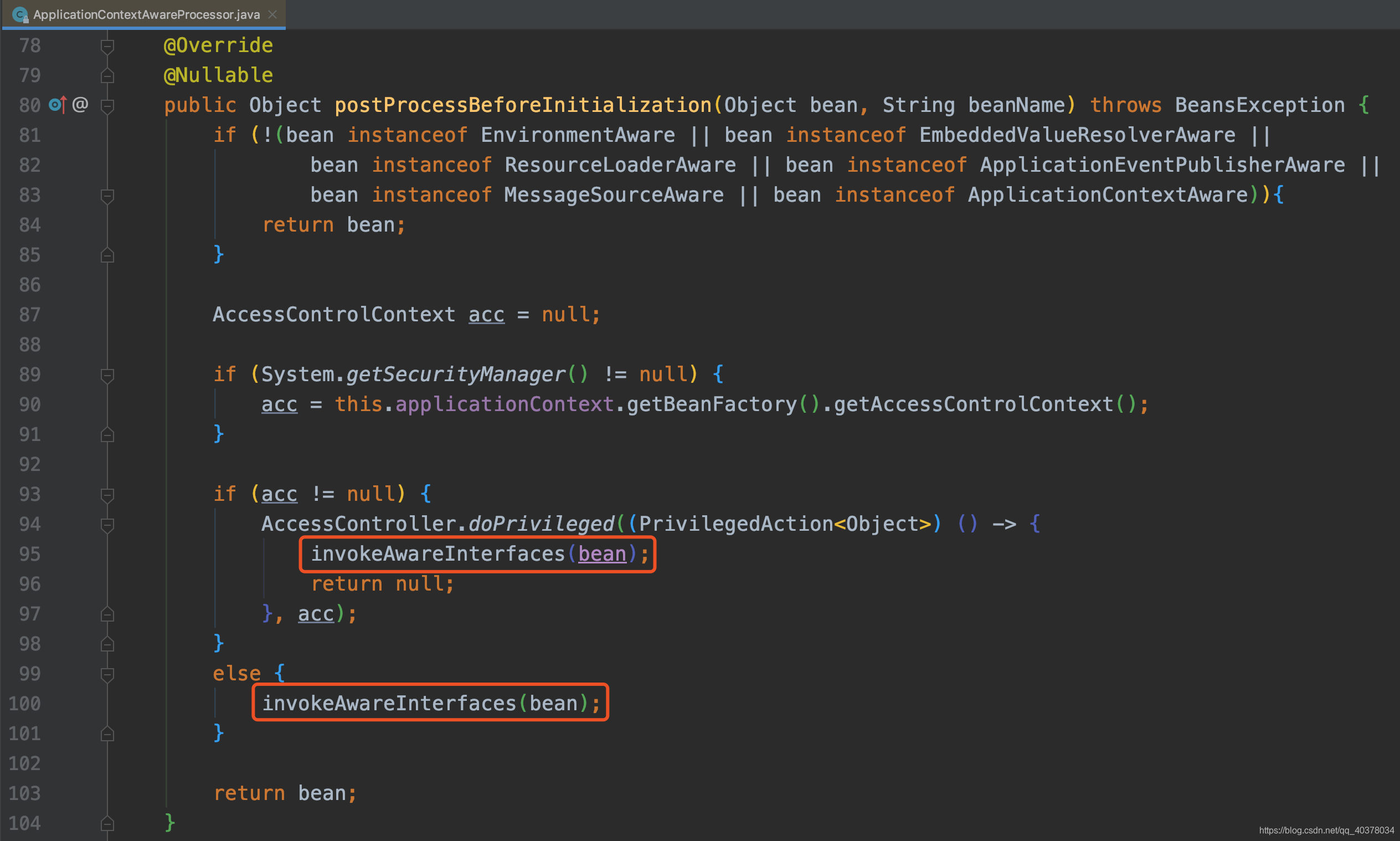This screenshot has height=841, width=1400.
Task: Click line number 95 in the gutter
Action: click(29, 553)
